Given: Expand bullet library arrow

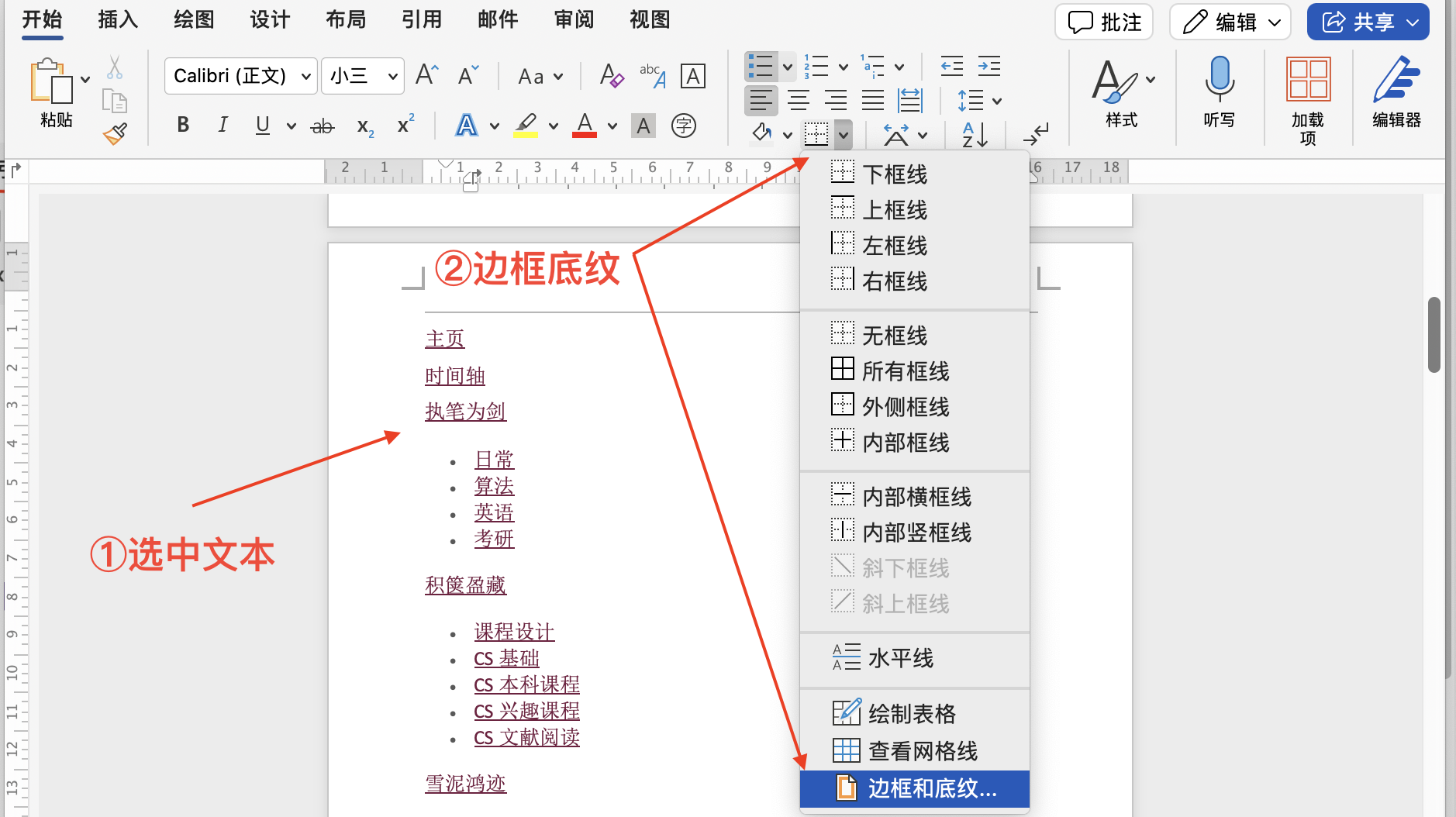Looking at the screenshot, I should click(787, 67).
